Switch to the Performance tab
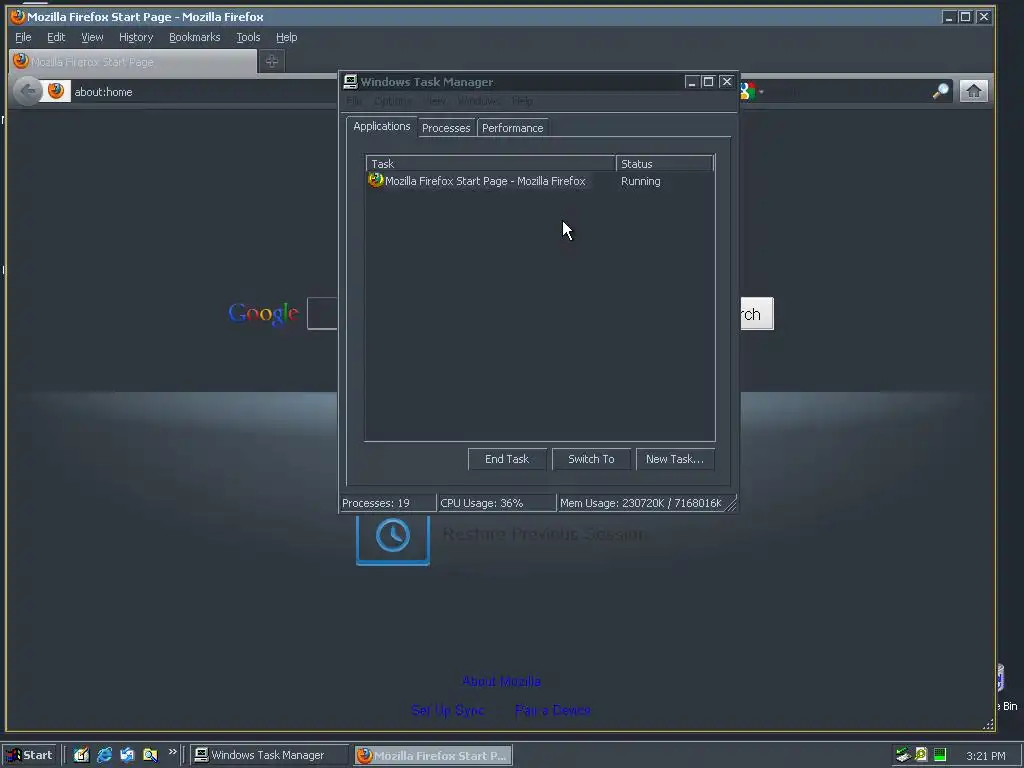 pos(513,128)
